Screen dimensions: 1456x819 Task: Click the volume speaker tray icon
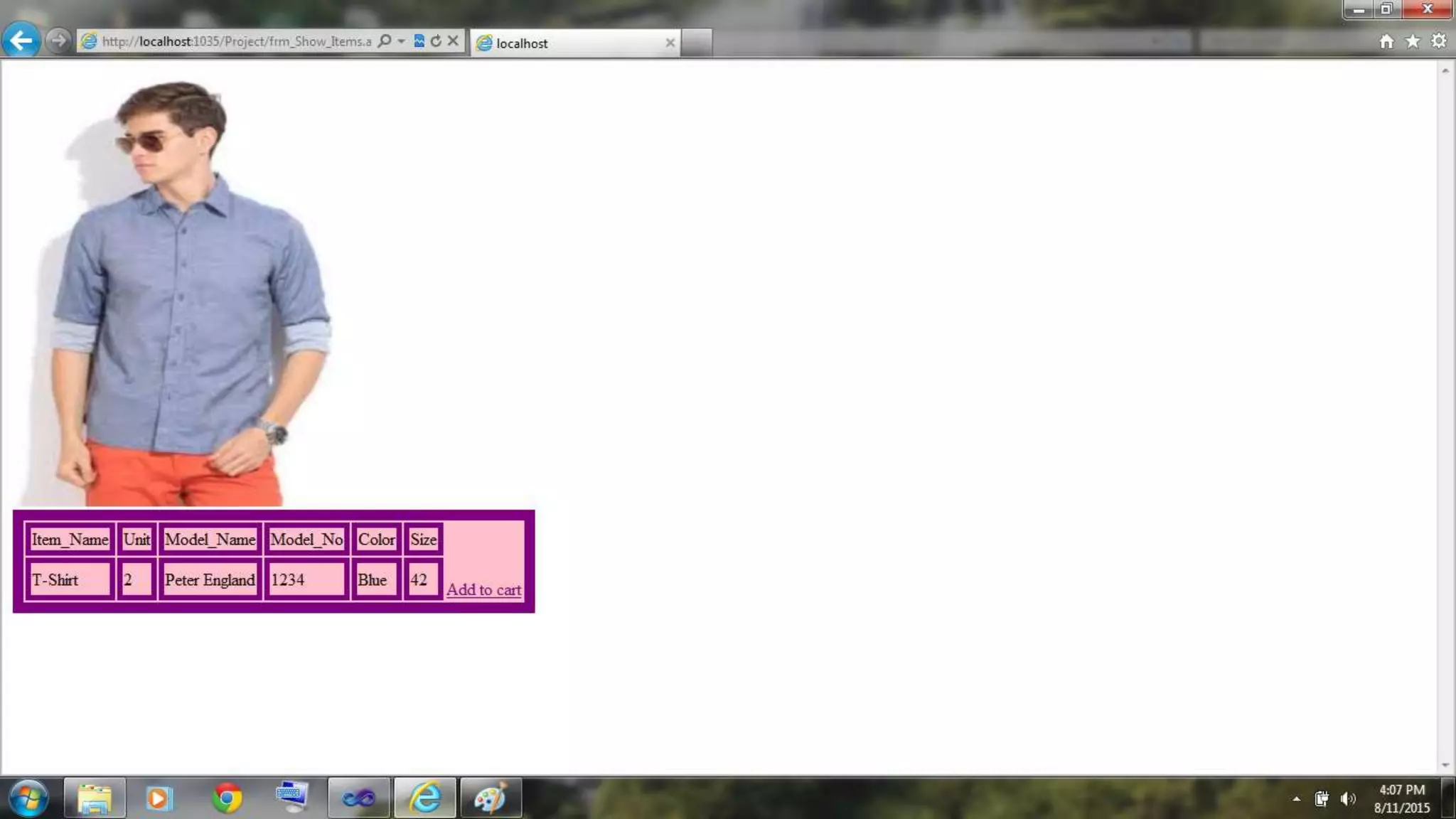tap(1347, 799)
